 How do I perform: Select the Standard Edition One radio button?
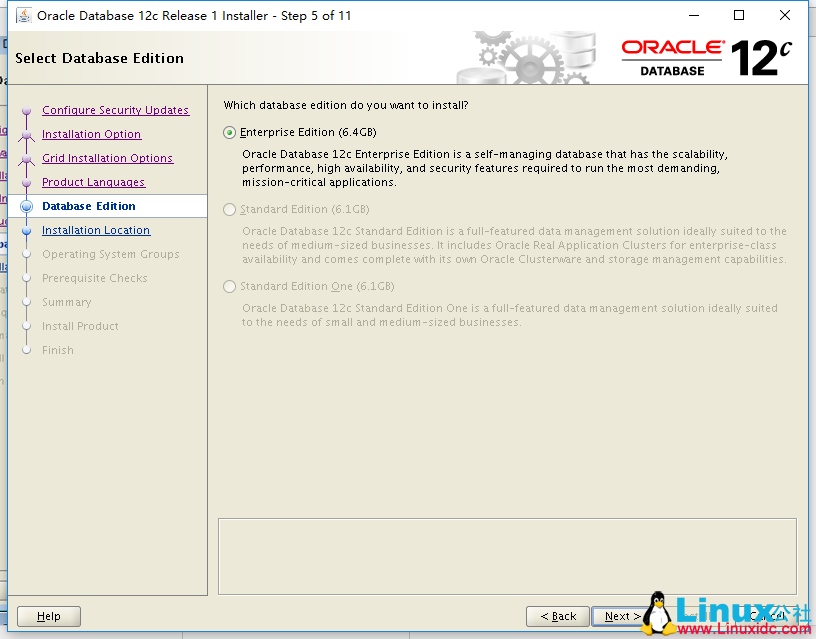coord(229,286)
